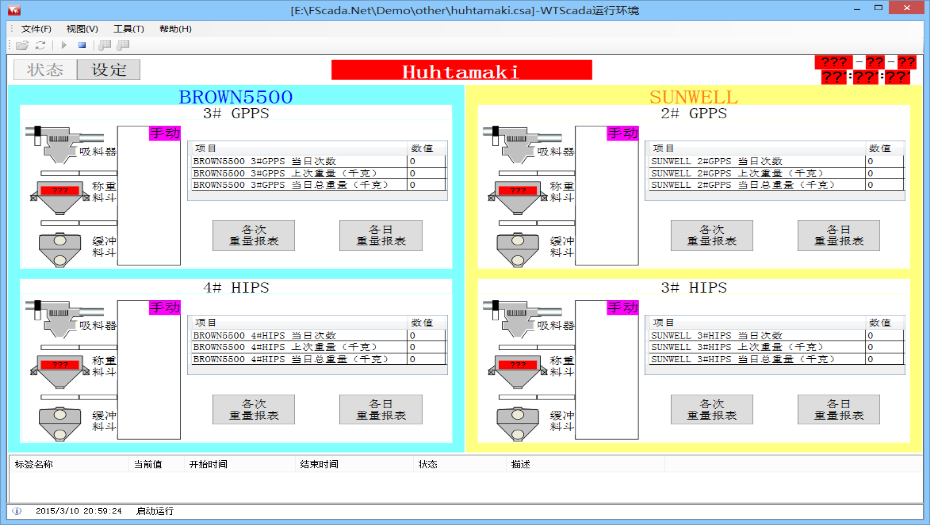Click the 当前值 column header in alarm list

coord(156,464)
